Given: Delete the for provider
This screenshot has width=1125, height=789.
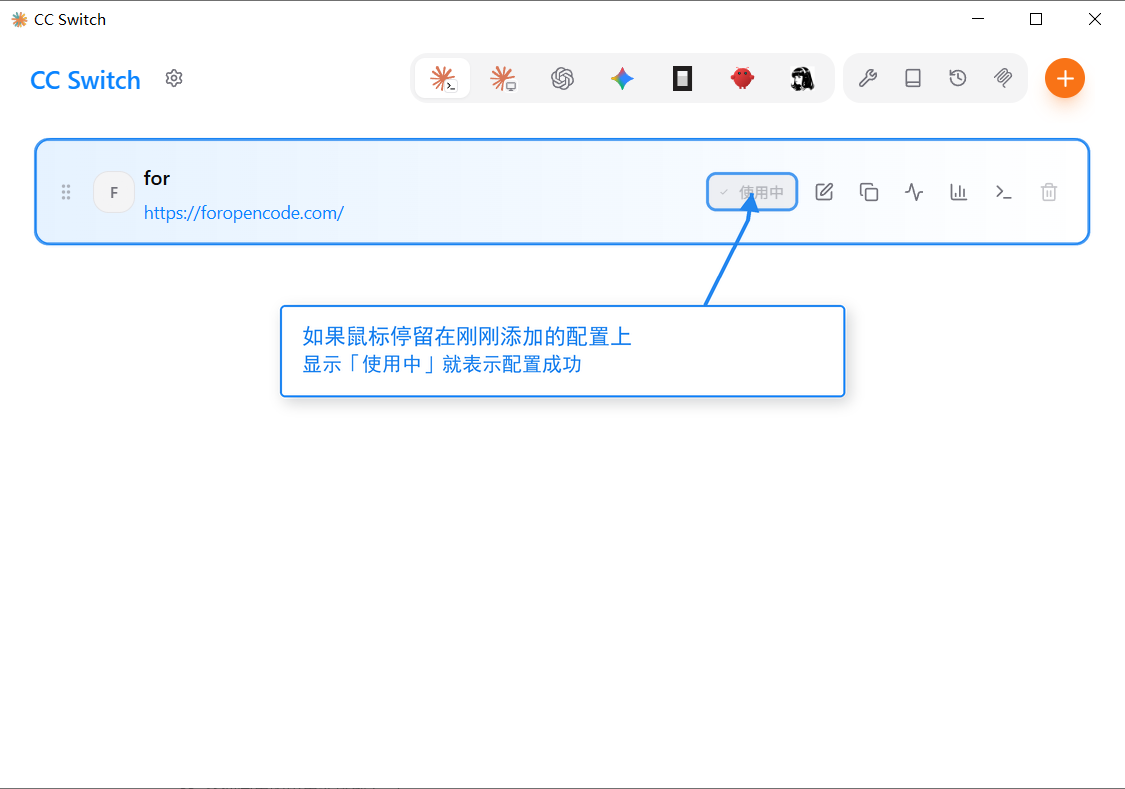Looking at the screenshot, I should point(1049,192).
